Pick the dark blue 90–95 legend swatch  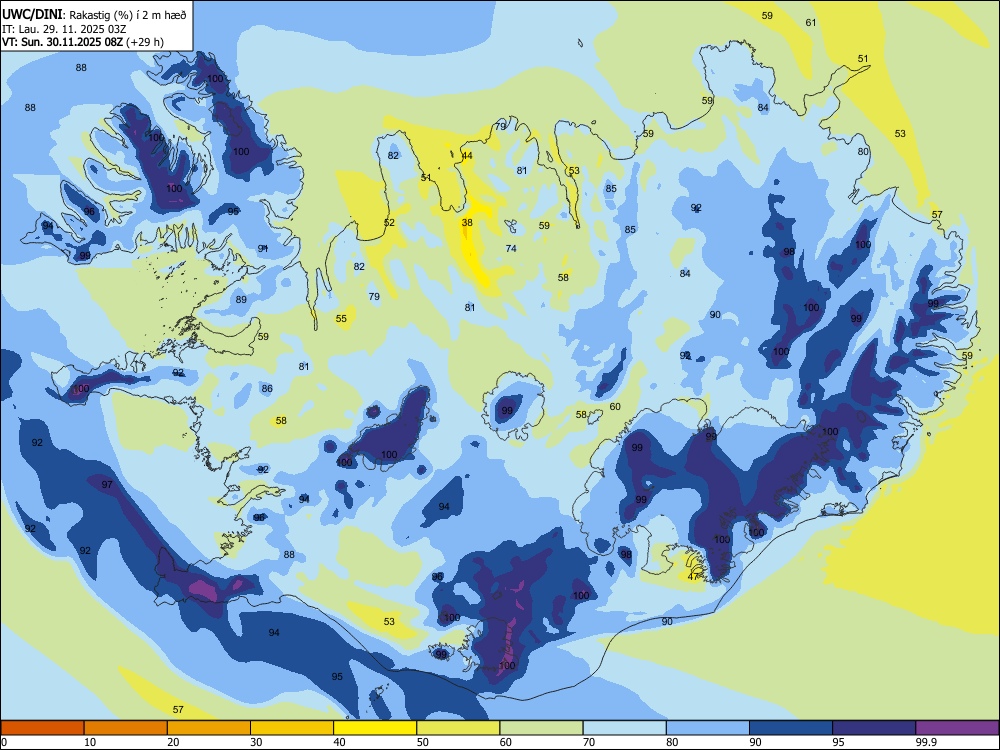[x=791, y=728]
